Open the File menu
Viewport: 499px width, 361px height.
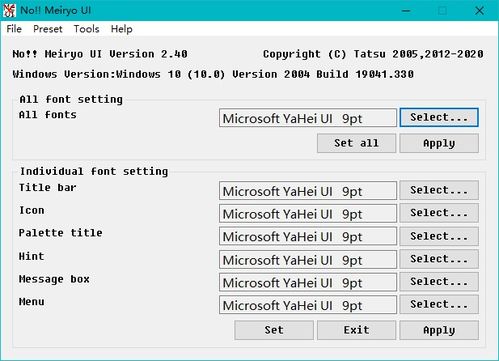click(x=14, y=29)
